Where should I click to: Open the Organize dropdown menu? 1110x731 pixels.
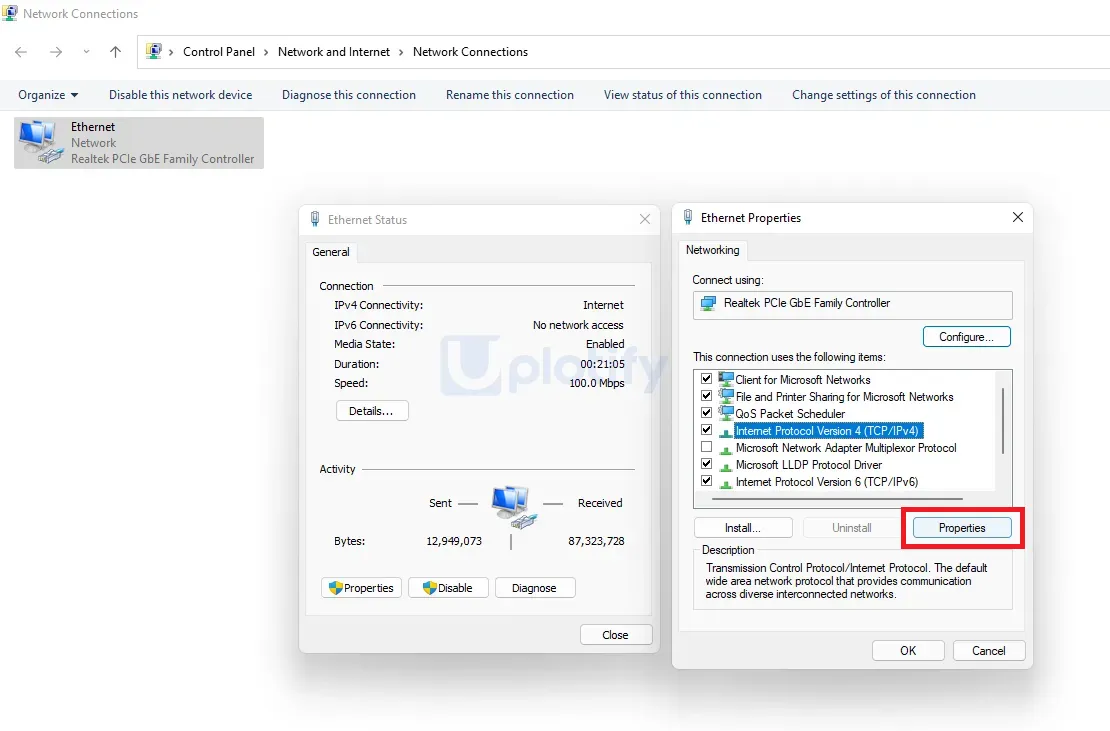(x=48, y=95)
